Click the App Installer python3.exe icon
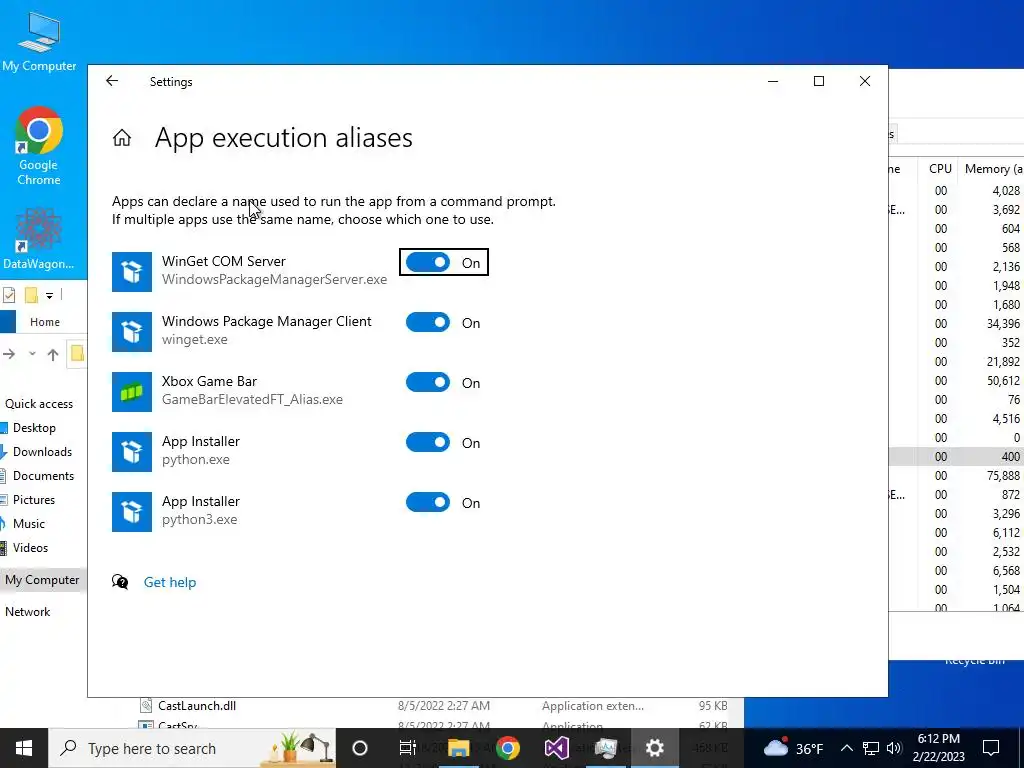Image resolution: width=1024 pixels, height=768 pixels. click(132, 512)
